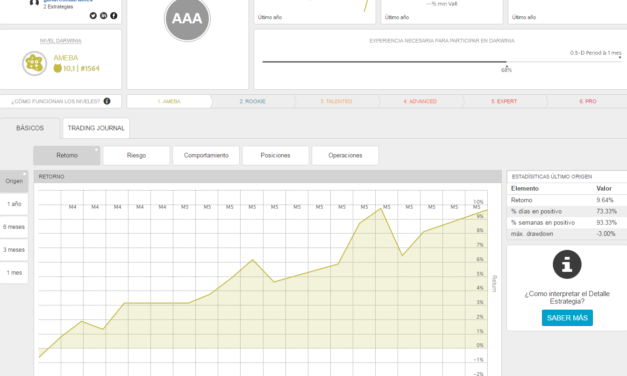Screen dimensions: 627x376
Task: Select the Retorno sub-tab
Action: tap(67, 155)
